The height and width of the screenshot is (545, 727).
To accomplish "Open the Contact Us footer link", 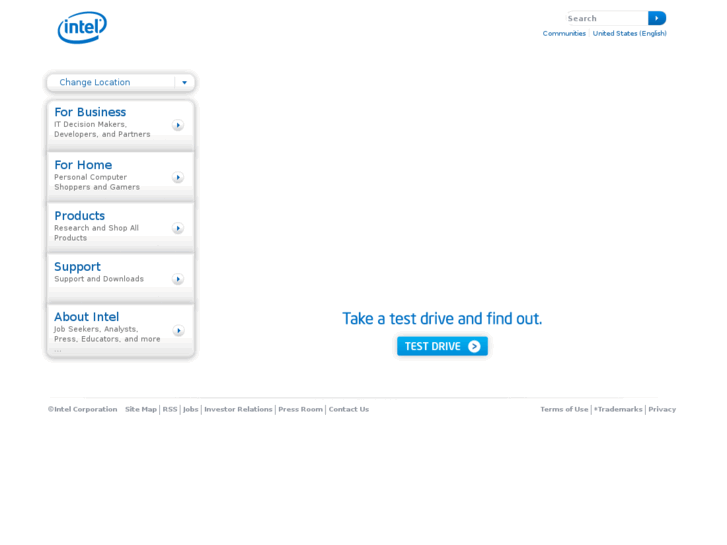I will tap(349, 409).
